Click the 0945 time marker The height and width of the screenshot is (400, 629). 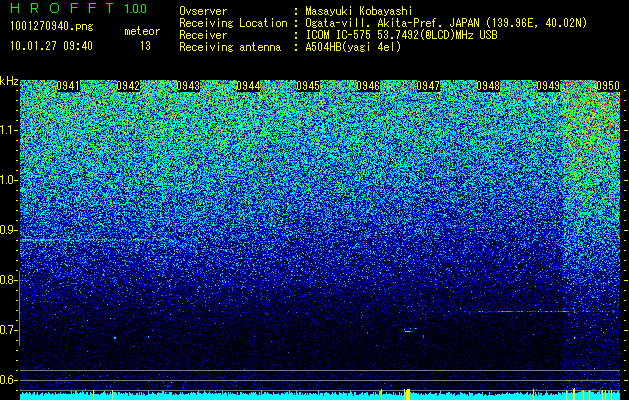click(308, 86)
